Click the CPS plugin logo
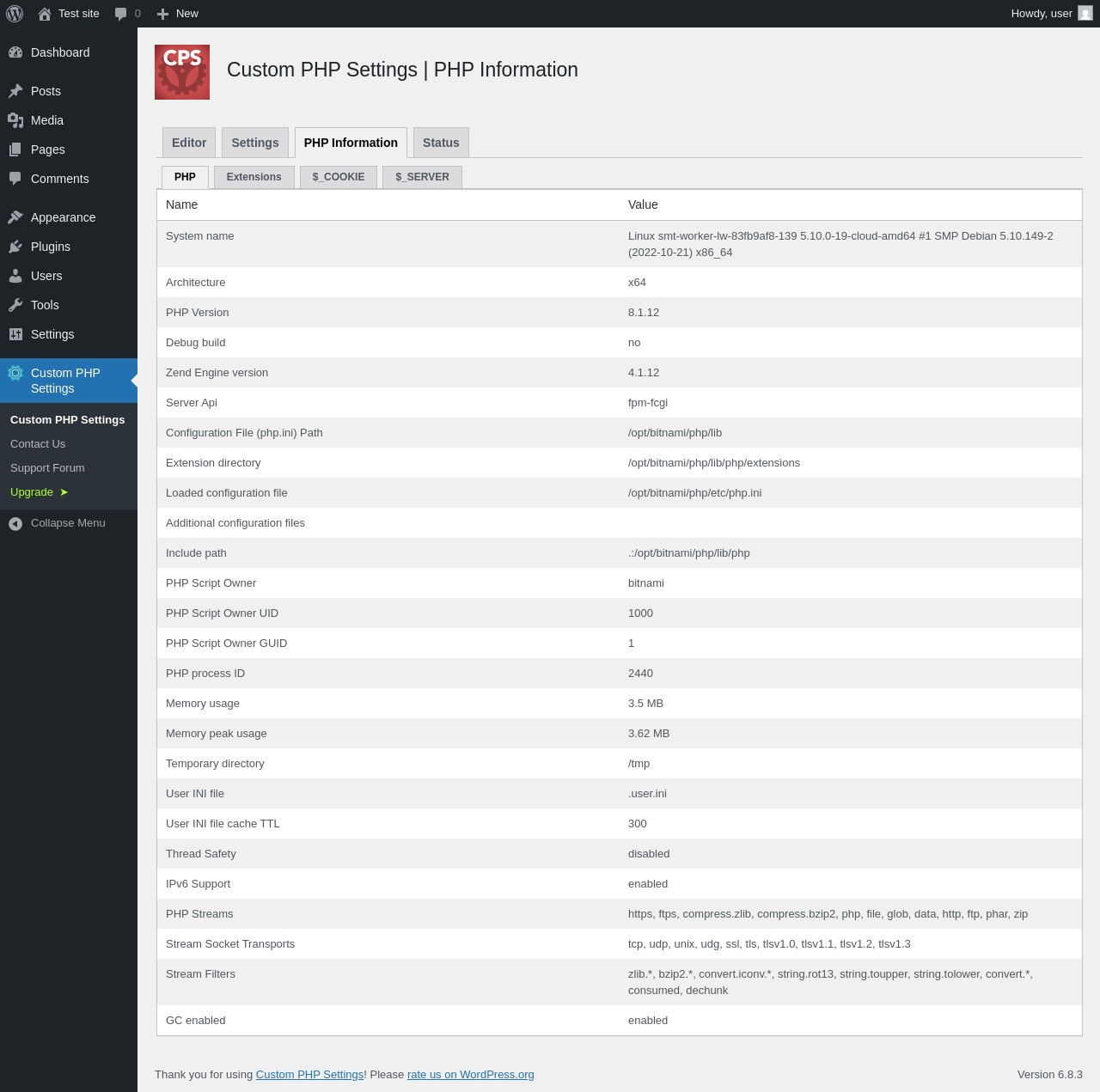The width and height of the screenshot is (1100, 1092). 182,72
